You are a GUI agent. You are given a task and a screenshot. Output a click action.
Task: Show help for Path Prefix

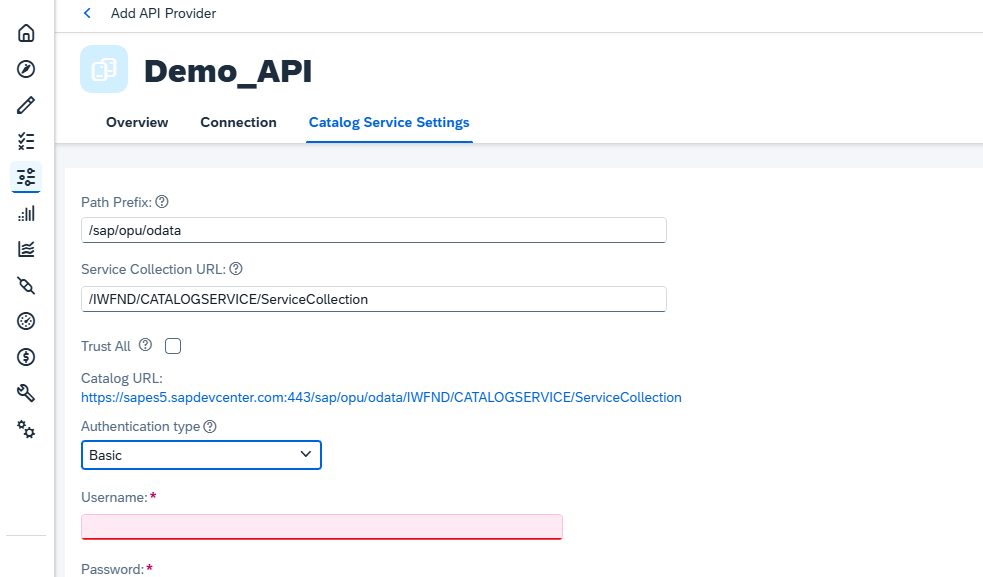[x=162, y=202]
